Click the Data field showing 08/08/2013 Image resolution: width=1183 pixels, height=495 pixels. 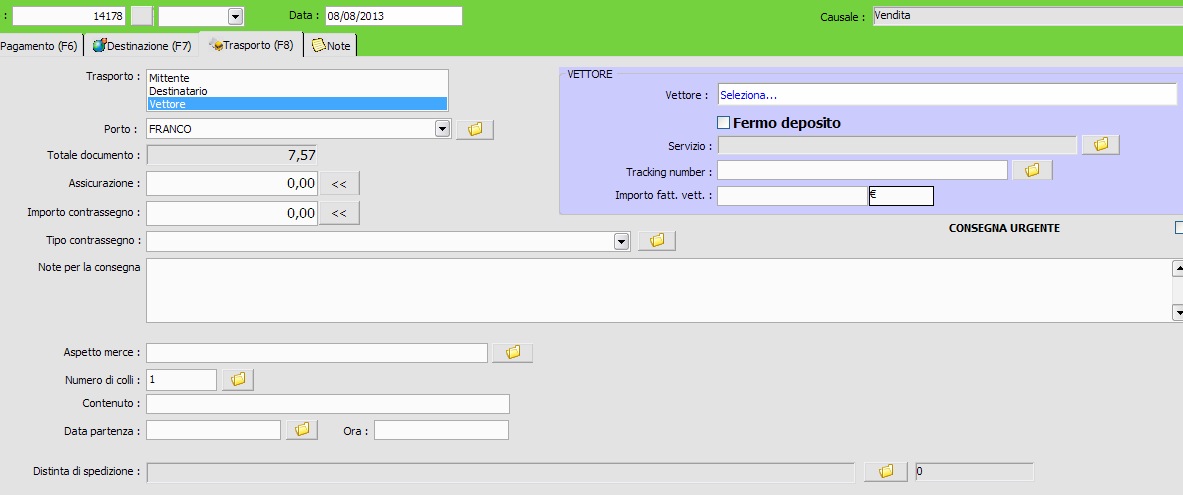coord(394,16)
